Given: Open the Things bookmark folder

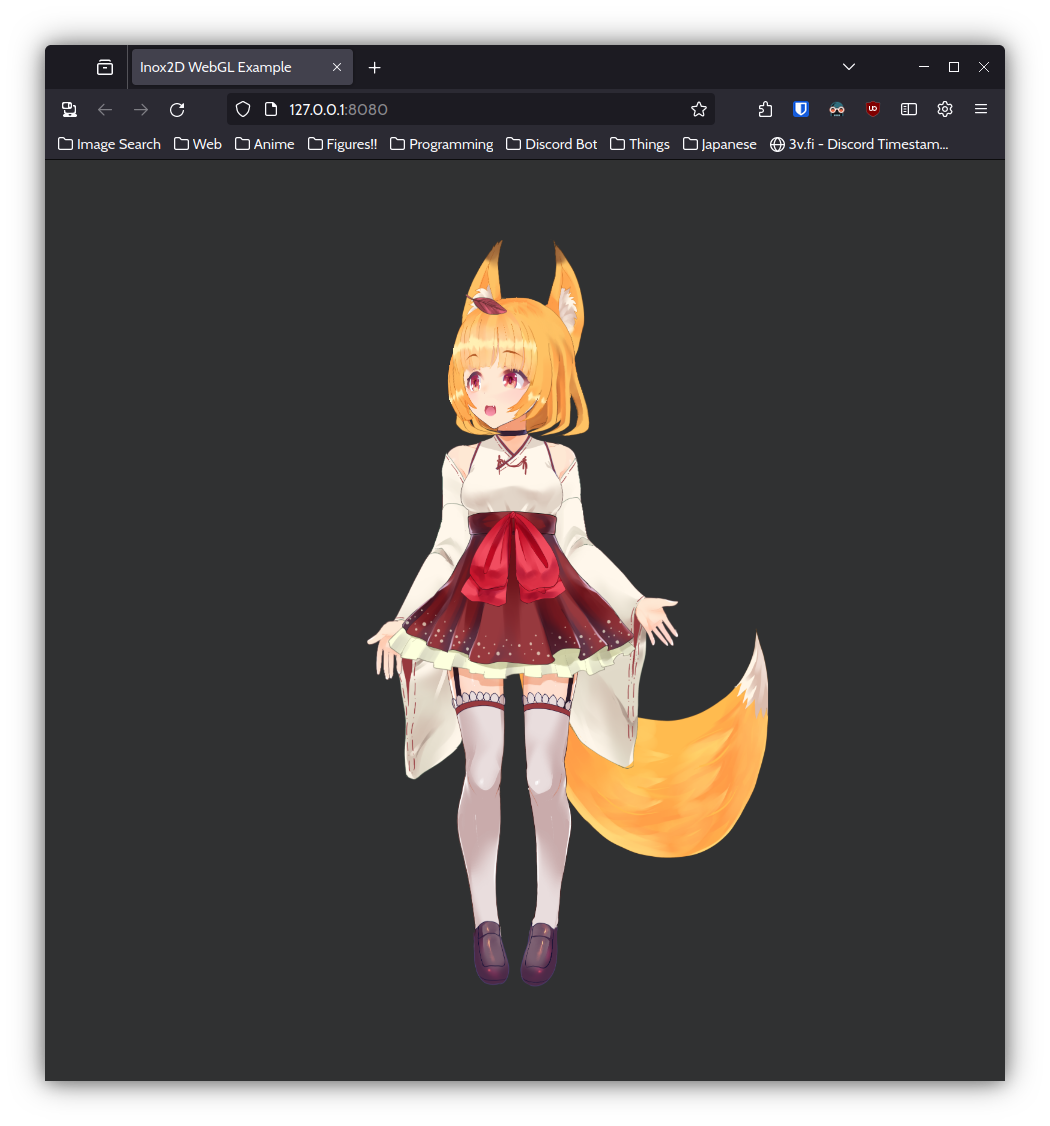Looking at the screenshot, I should [640, 144].
